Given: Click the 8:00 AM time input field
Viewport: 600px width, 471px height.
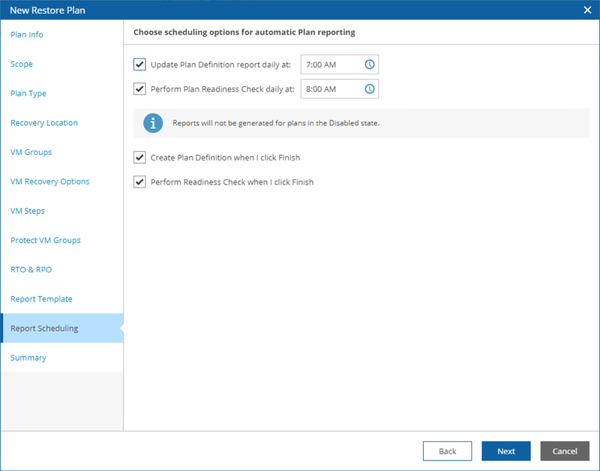Looking at the screenshot, I should point(330,89).
